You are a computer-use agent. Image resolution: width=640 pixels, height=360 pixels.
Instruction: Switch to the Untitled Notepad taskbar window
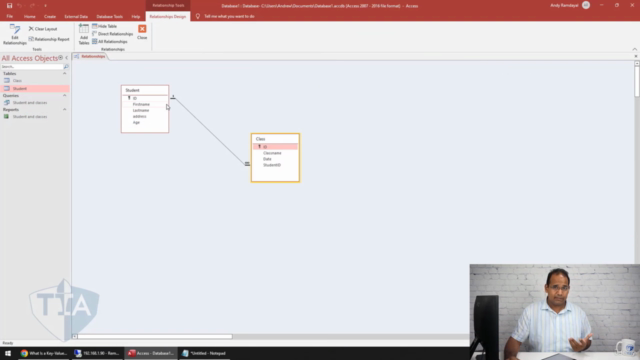point(204,353)
